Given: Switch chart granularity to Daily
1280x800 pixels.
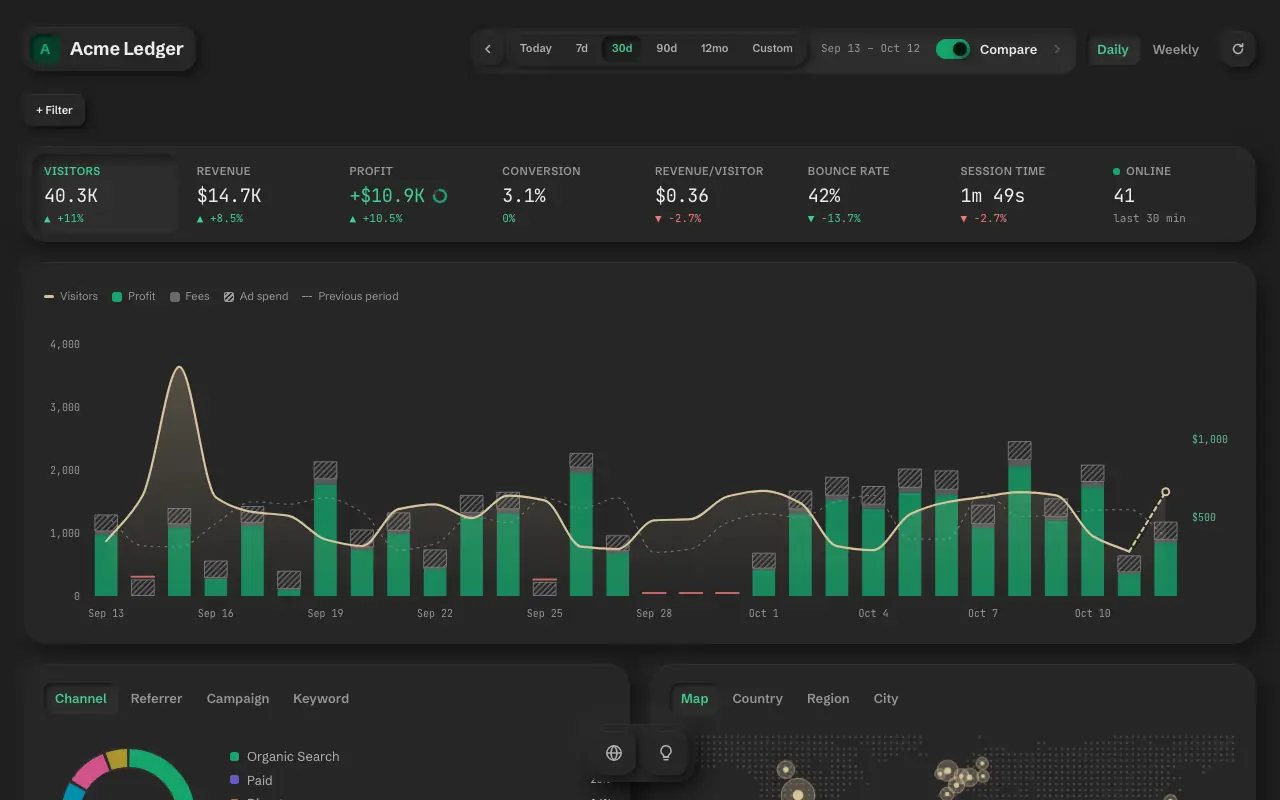Looking at the screenshot, I should click(1113, 49).
